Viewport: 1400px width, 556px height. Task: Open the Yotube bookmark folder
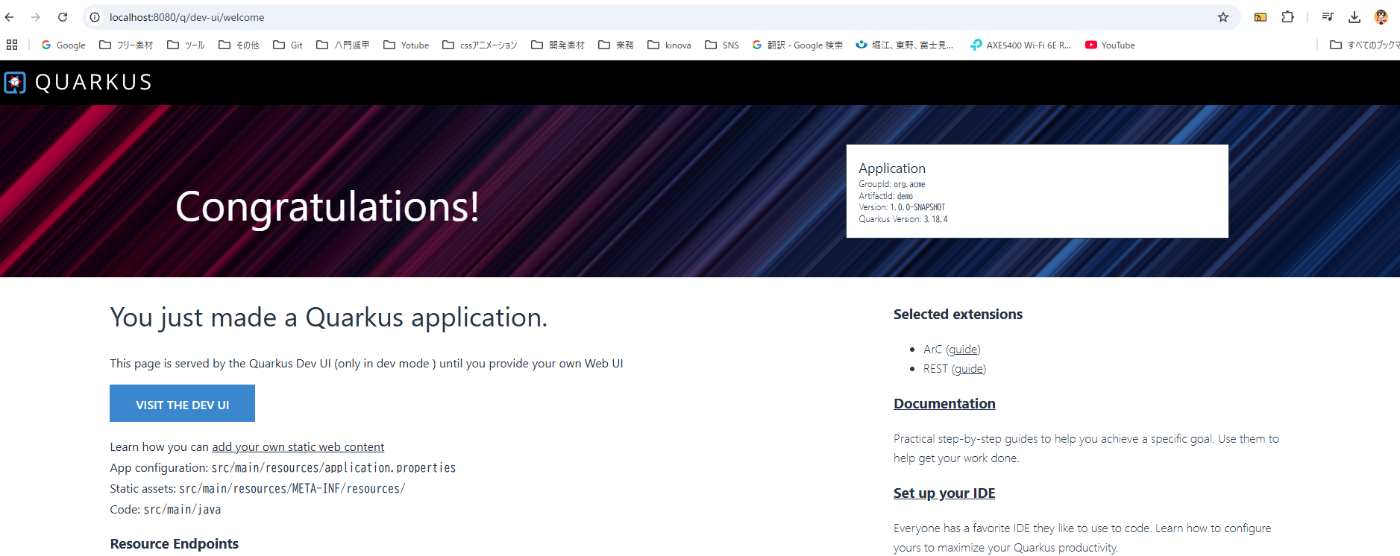pos(406,45)
